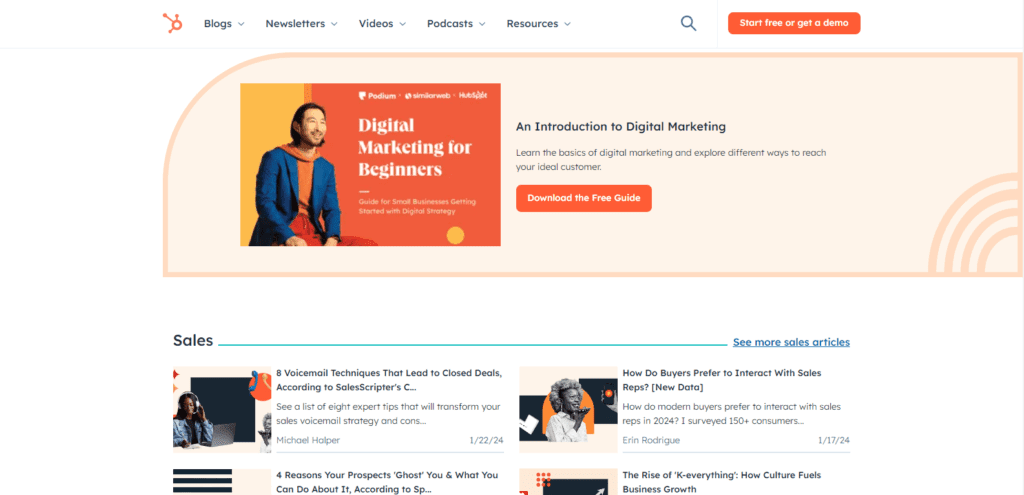Open The Rise of 'K-everything' article
Screen dimensions: 1024x495
[723, 482]
